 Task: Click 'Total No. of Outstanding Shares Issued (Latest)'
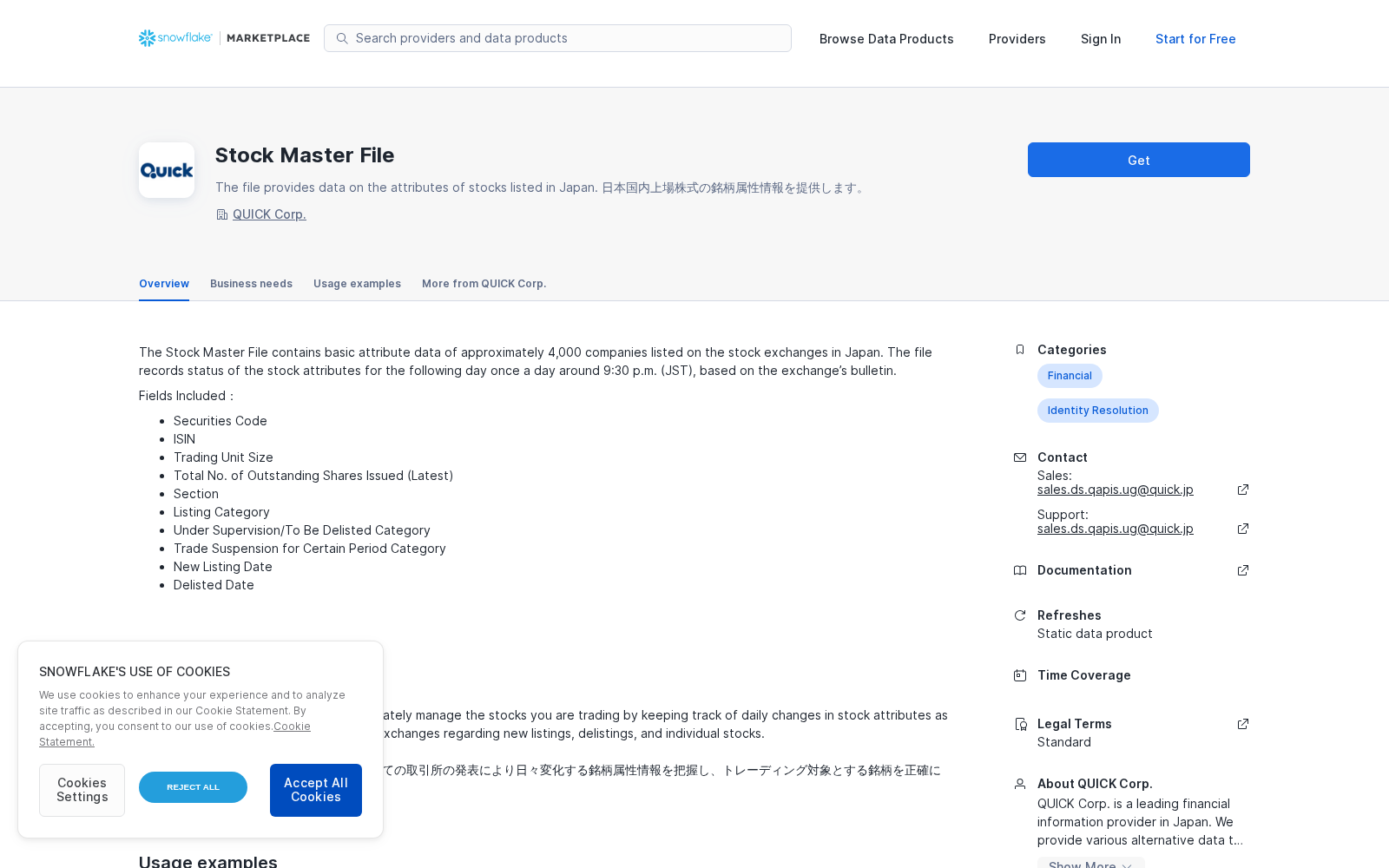coord(313,476)
